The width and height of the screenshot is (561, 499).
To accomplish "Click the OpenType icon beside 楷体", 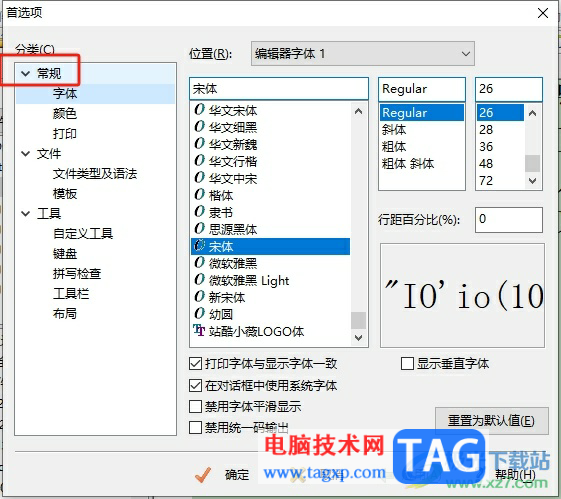I will (x=199, y=195).
